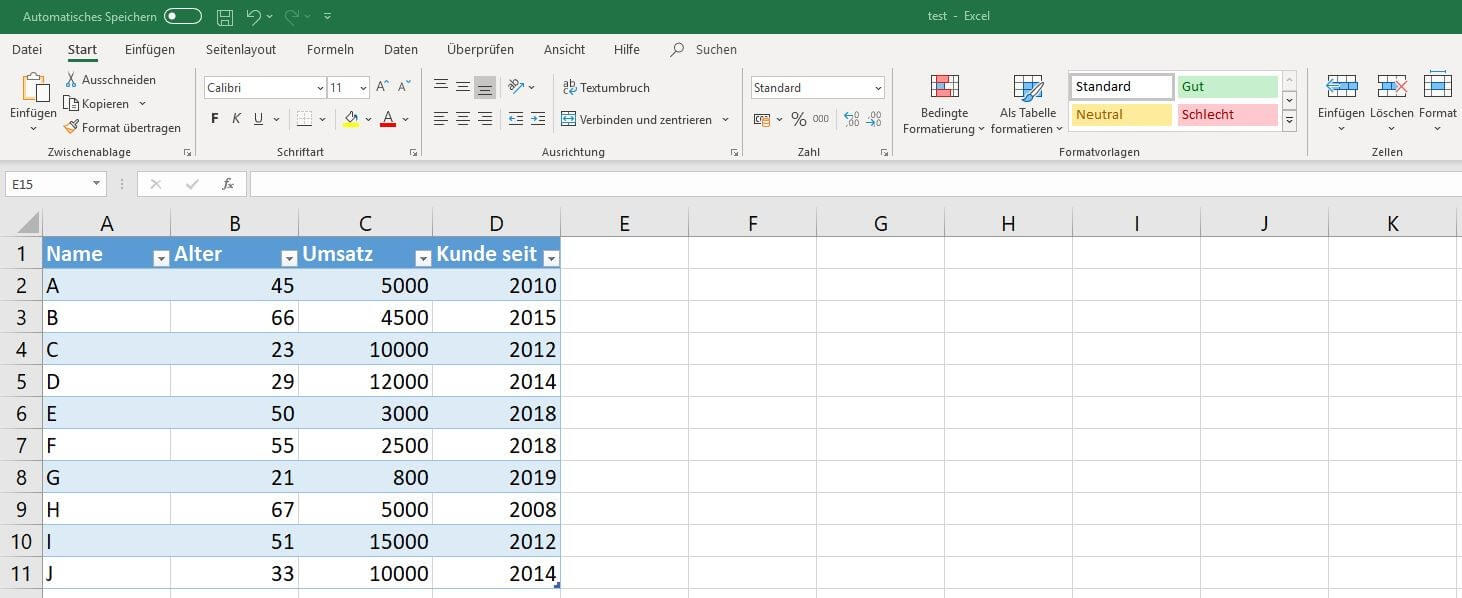Expand the Name Box dropdown arrow
Viewport: 1462px width, 598px height.
pos(97,184)
